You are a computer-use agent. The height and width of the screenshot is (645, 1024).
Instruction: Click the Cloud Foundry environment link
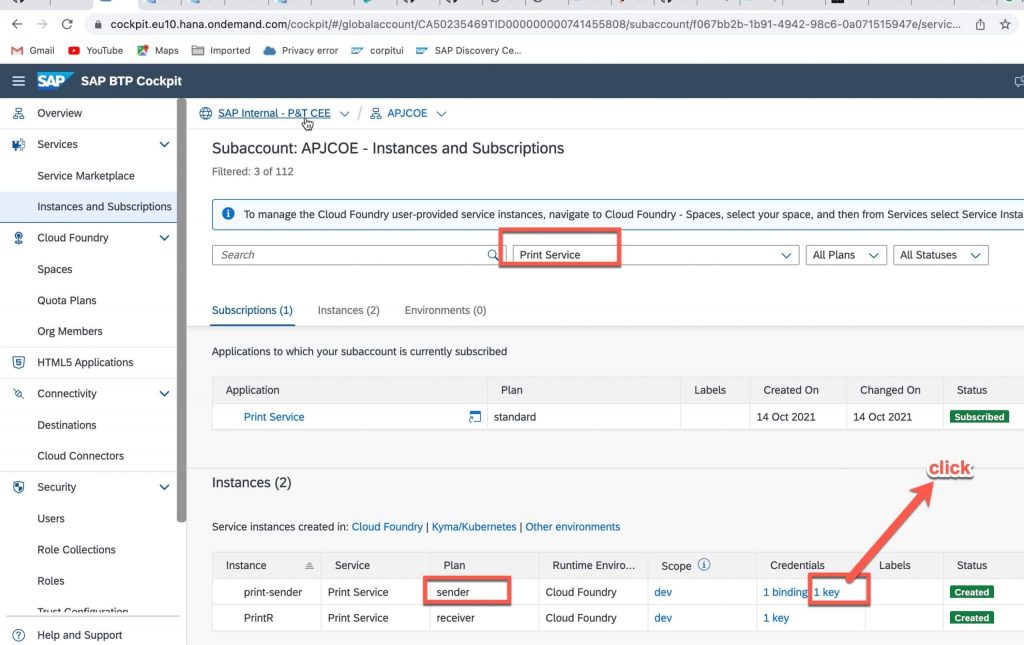click(387, 527)
